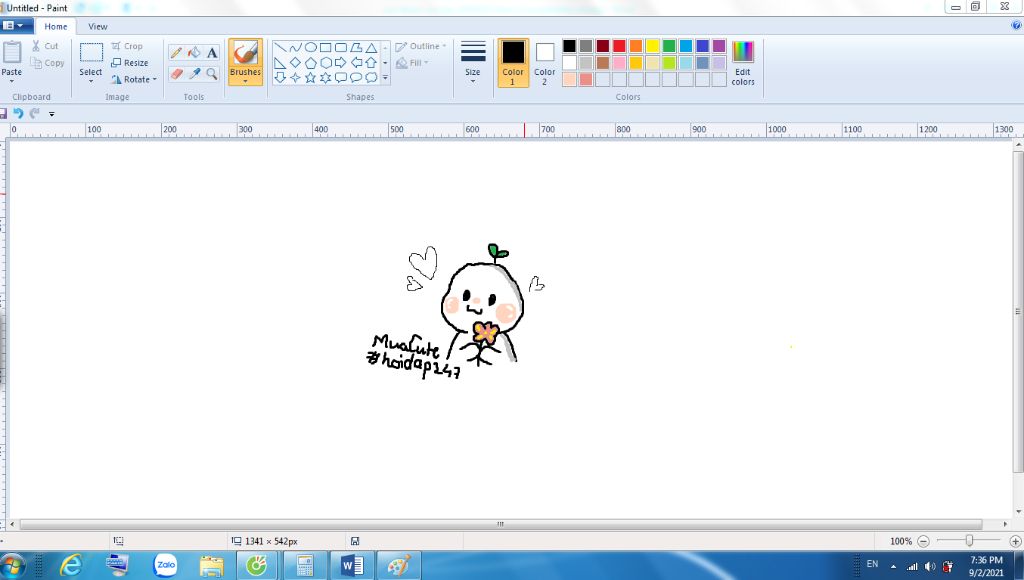Switch to the Home ribbon tab
1024x580 pixels.
click(x=56, y=26)
